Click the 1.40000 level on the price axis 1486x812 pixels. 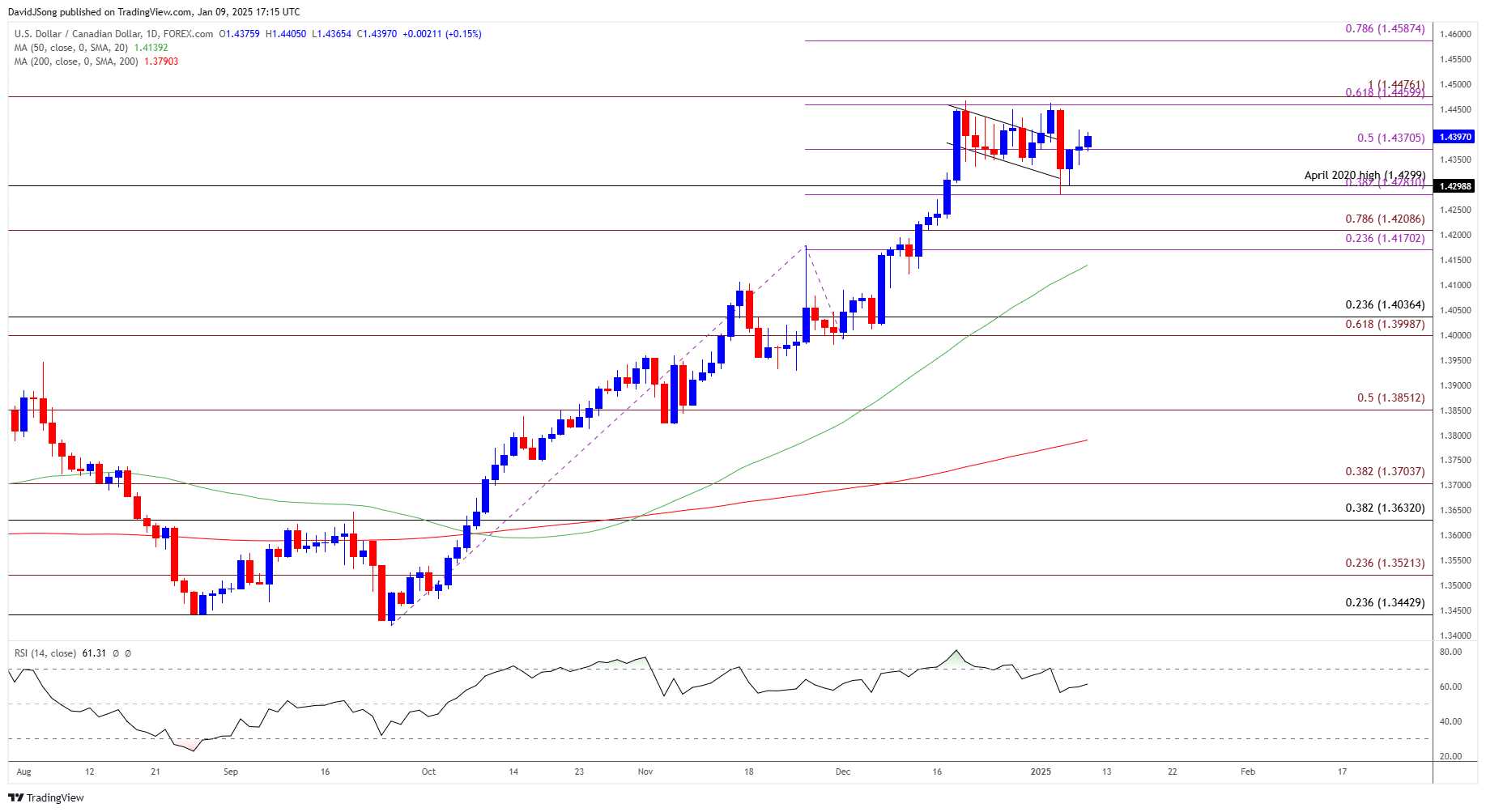tap(1455, 335)
